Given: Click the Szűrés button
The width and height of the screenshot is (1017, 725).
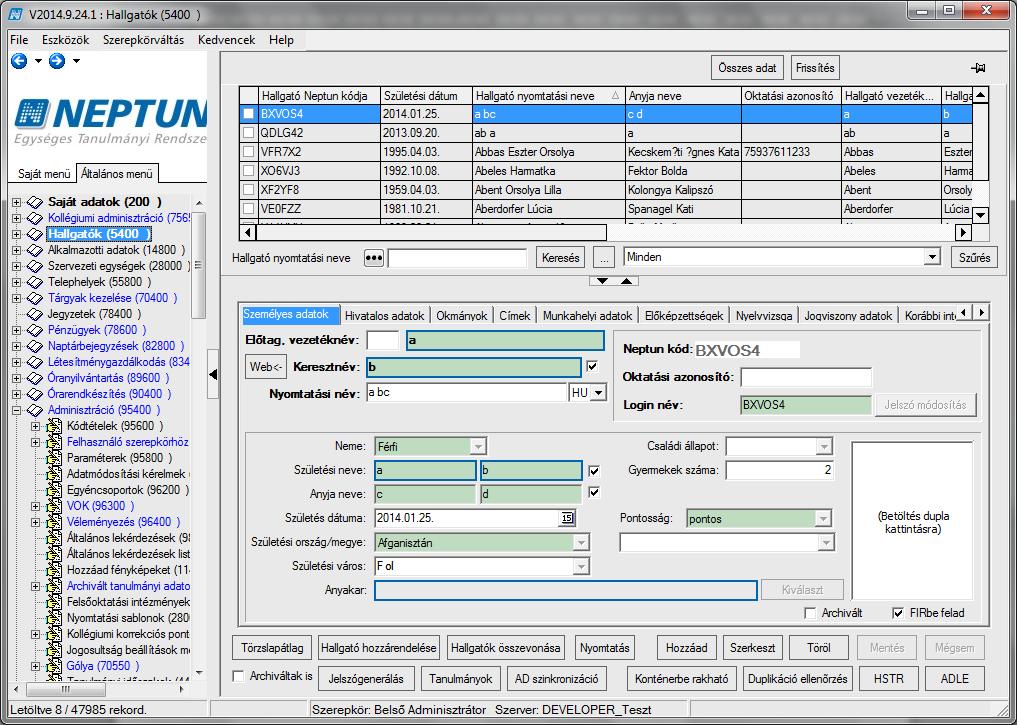Looking at the screenshot, I should [x=975, y=257].
